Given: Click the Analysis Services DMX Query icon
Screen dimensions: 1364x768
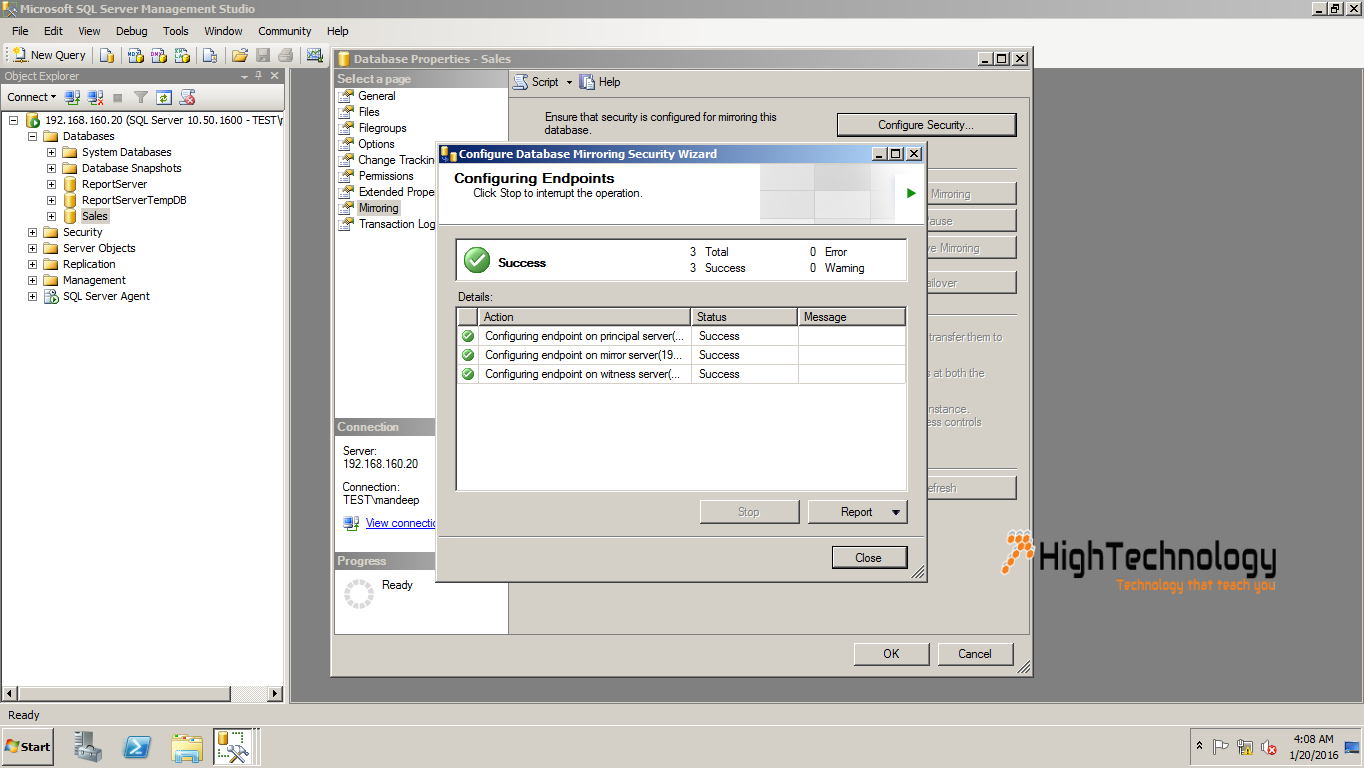Looking at the screenshot, I should [x=158, y=55].
